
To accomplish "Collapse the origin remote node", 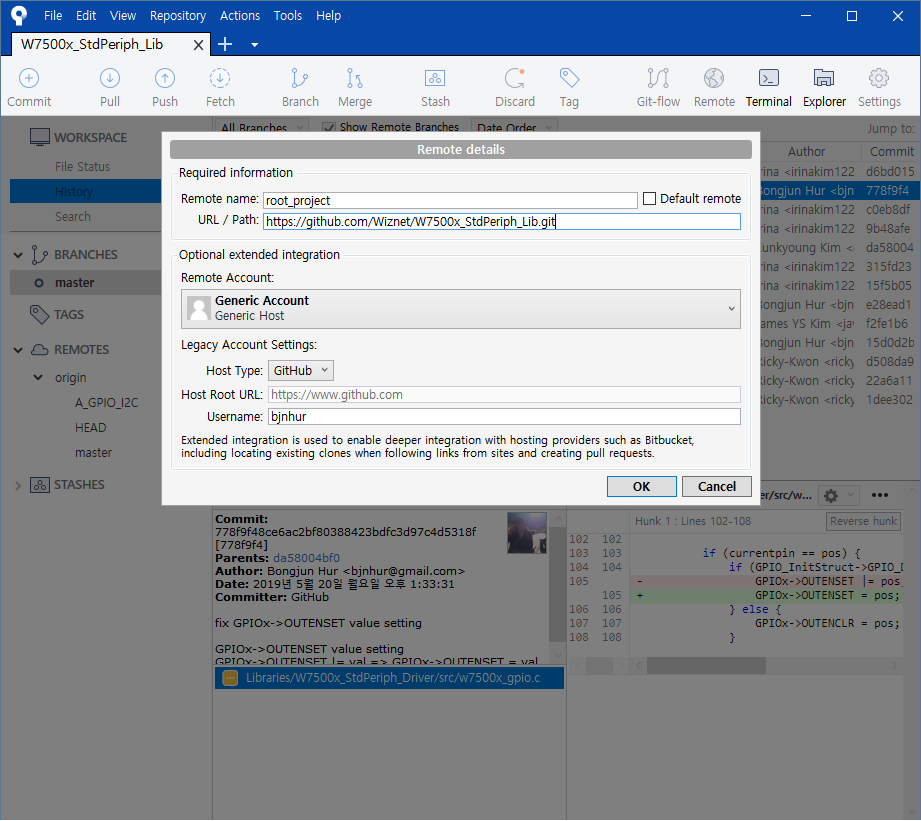I will pyautogui.click(x=38, y=377).
